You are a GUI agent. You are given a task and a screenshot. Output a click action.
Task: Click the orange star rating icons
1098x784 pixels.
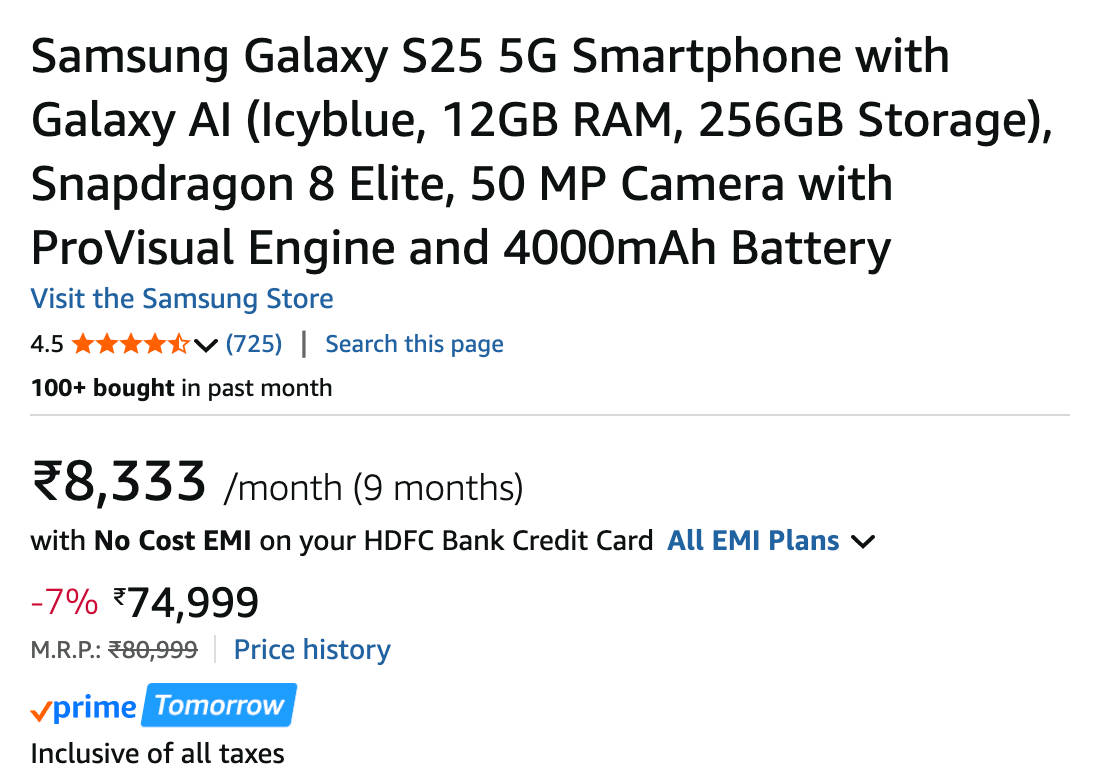click(x=130, y=345)
